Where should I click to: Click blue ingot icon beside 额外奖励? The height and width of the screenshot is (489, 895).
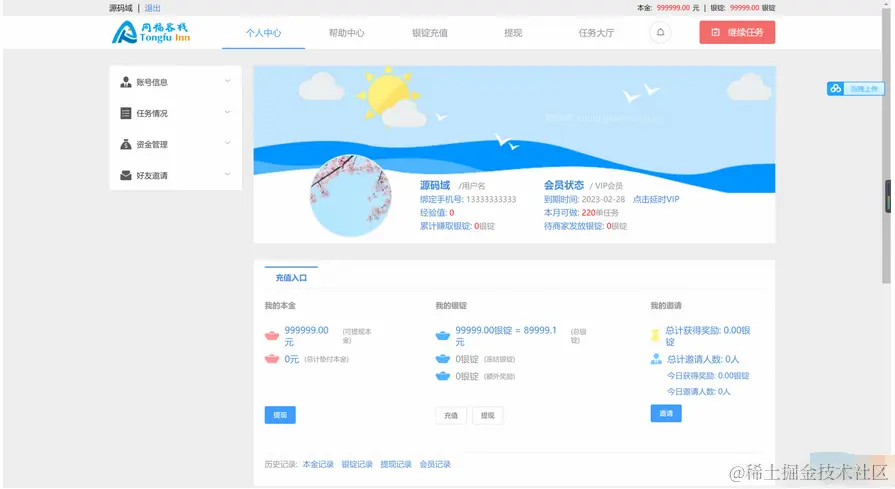pos(442,376)
